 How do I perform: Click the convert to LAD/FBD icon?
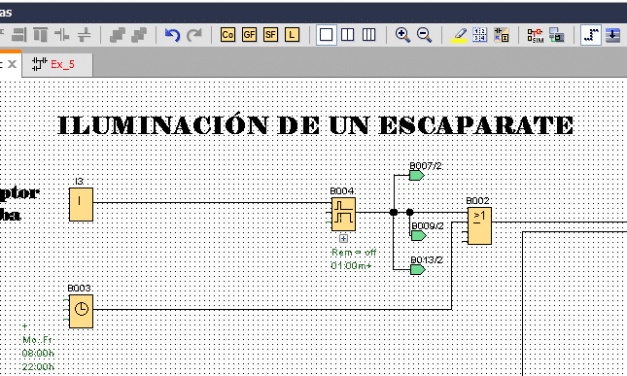click(501, 35)
